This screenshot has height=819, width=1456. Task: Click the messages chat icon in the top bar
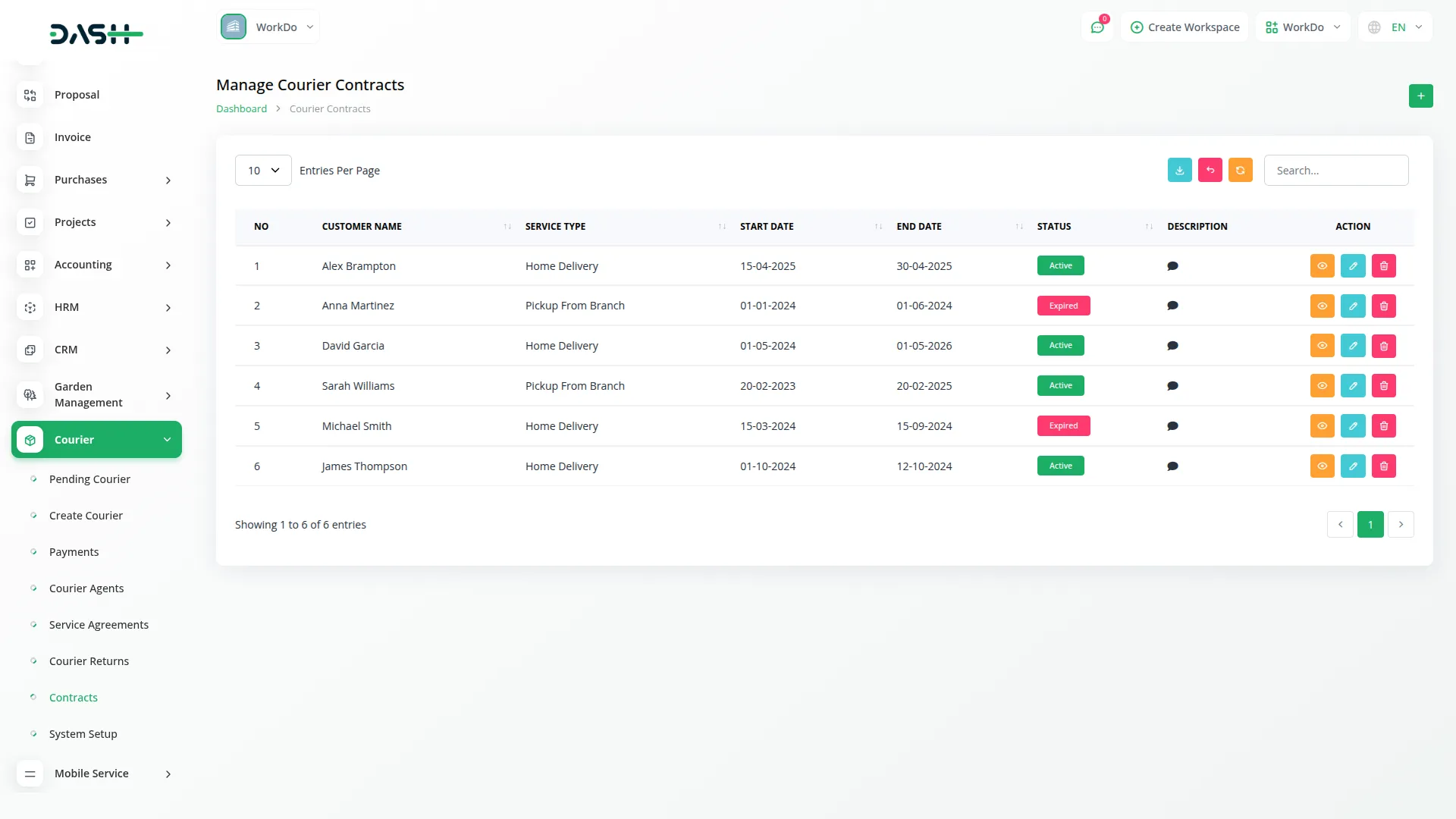click(x=1097, y=27)
